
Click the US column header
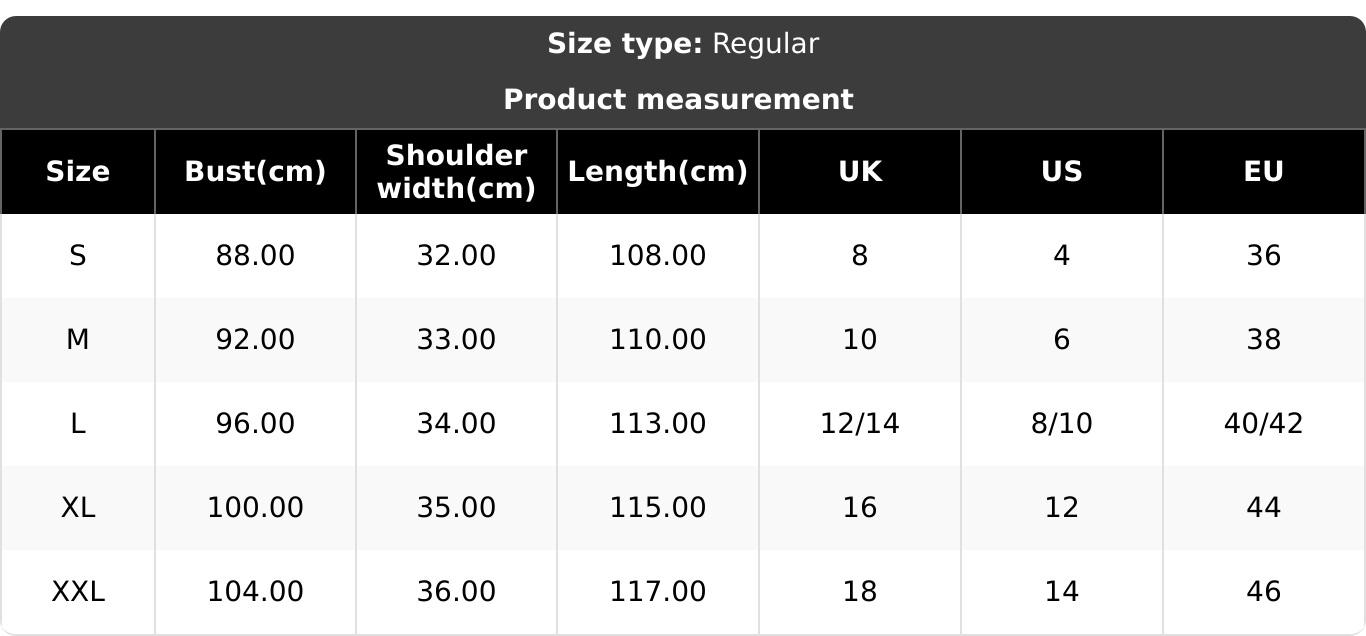click(1062, 172)
